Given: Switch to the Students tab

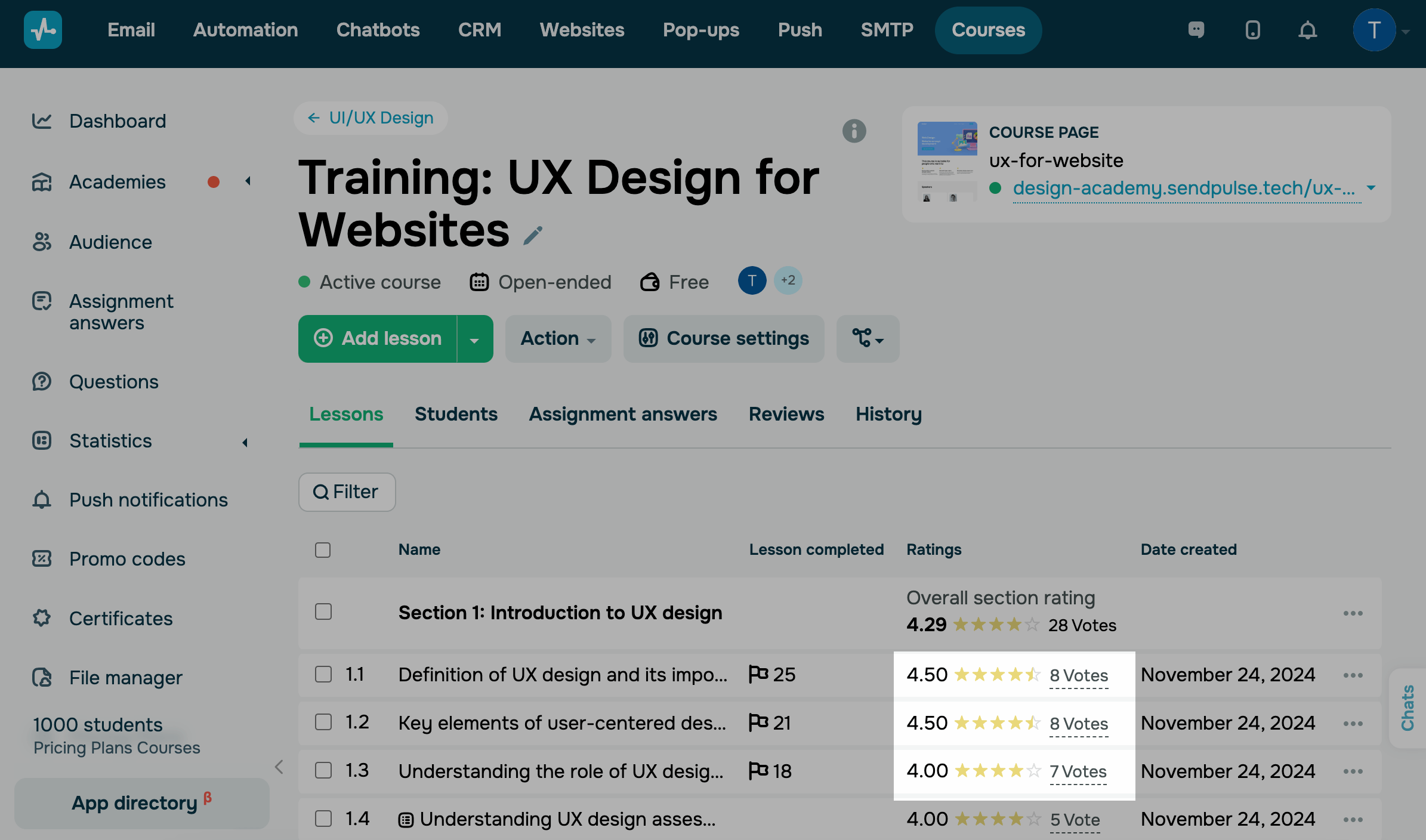Looking at the screenshot, I should 456,414.
